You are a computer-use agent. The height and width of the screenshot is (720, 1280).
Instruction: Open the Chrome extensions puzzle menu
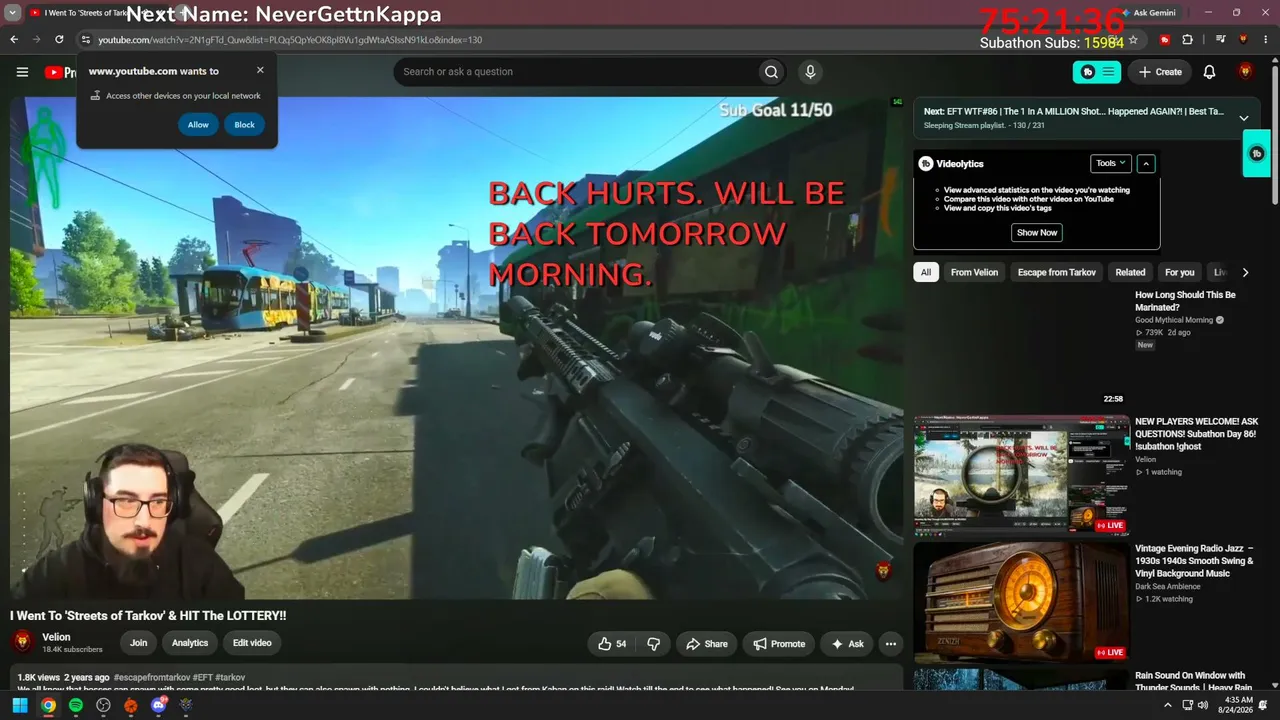[x=1187, y=40]
